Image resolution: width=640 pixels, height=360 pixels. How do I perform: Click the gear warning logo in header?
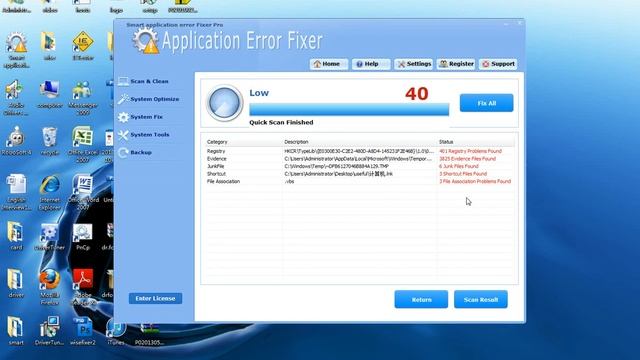click(146, 41)
